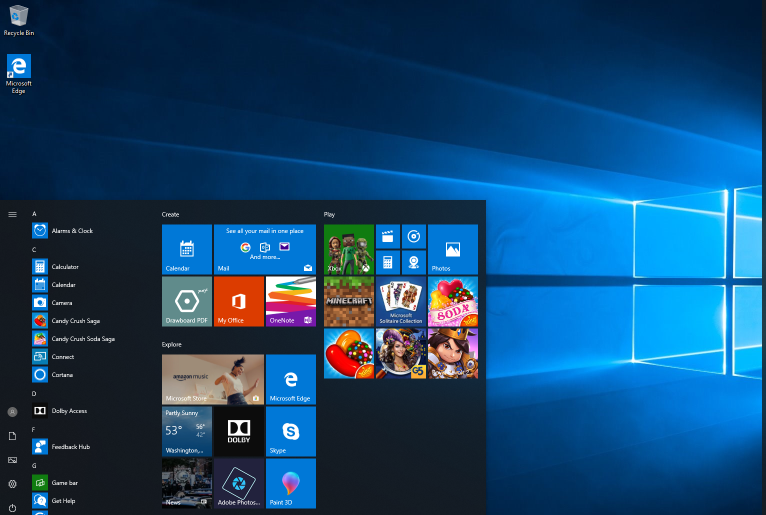The height and width of the screenshot is (515, 766).
Task: Open the Minecraft game tile
Action: click(349, 301)
